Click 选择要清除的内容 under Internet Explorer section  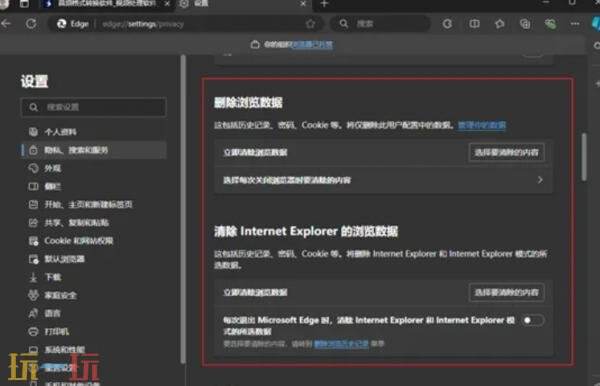click(x=506, y=293)
